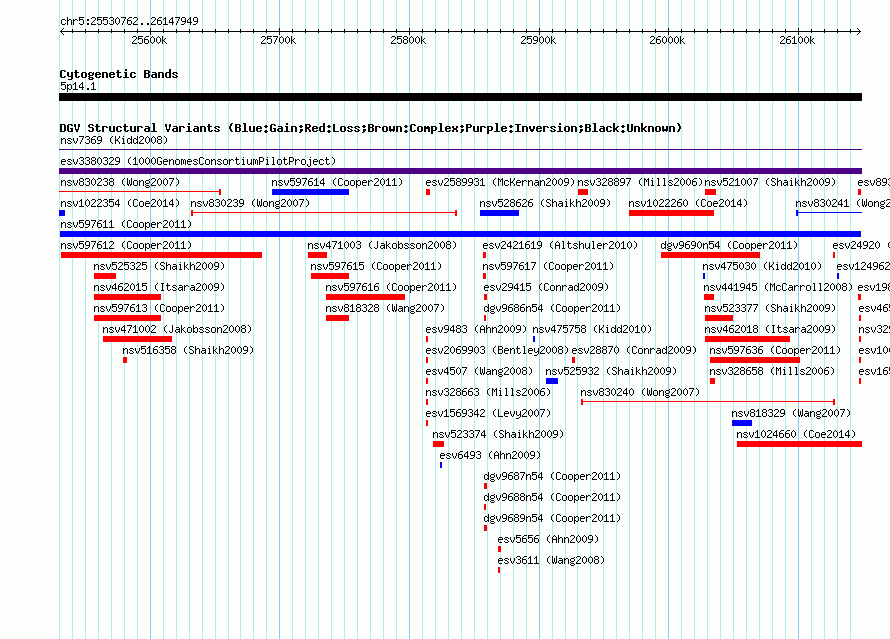Click the blue bar under nsv528626
This screenshot has height=639, width=890.
499,213
